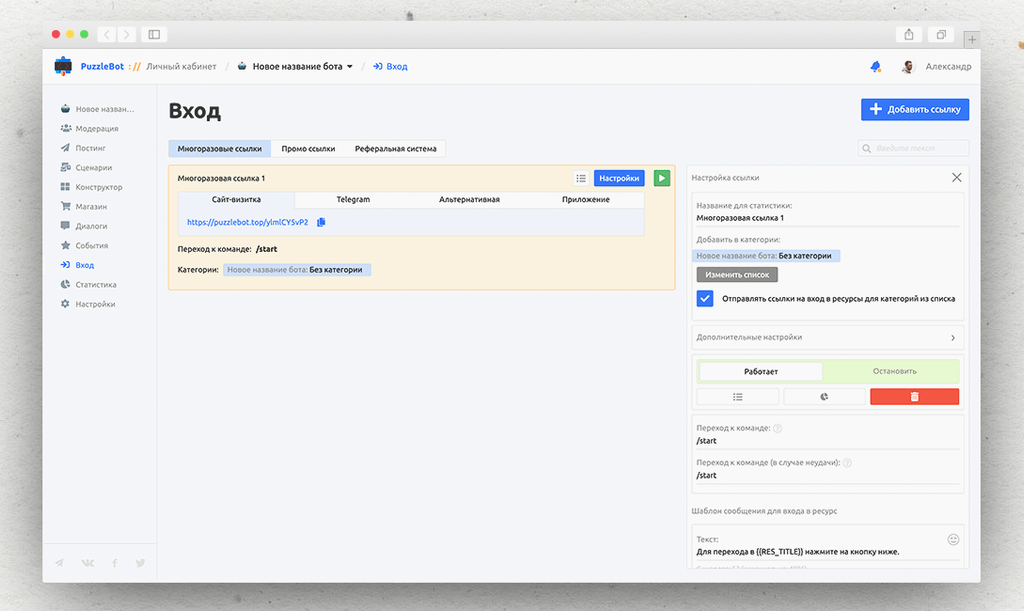Click the statistics pie chart button
Screen dimensions: 1024x611
pyautogui.click(x=824, y=397)
